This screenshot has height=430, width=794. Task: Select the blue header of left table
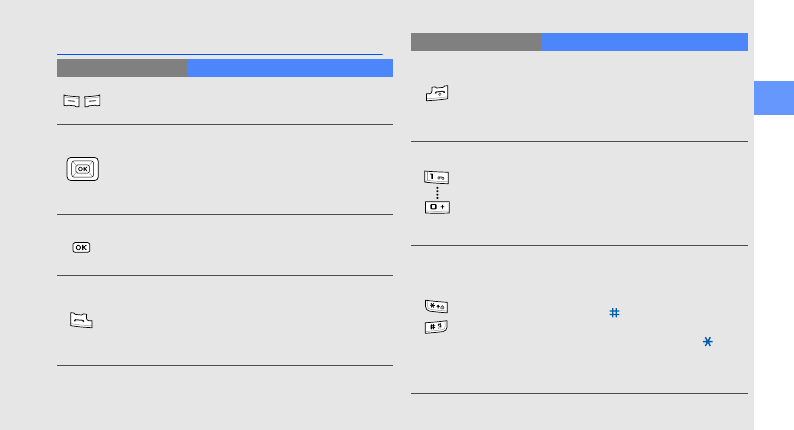pos(290,68)
